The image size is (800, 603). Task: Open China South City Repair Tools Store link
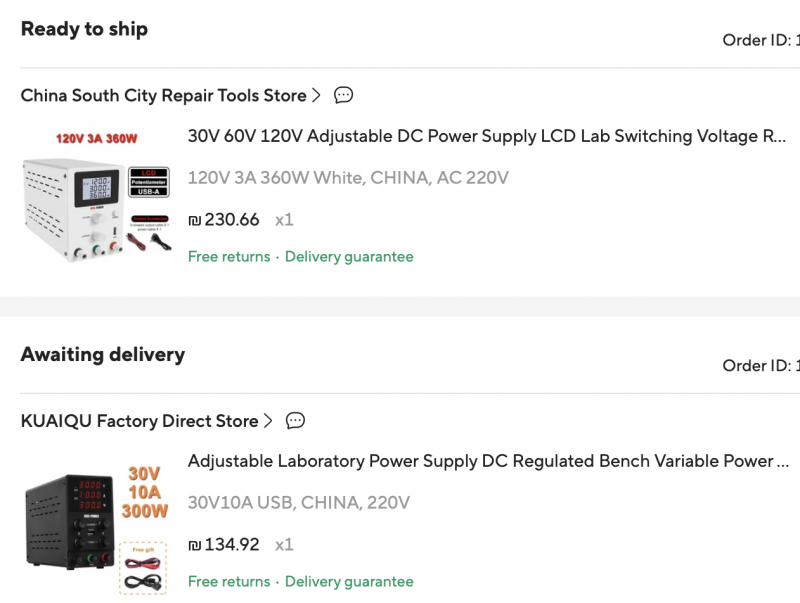163,96
